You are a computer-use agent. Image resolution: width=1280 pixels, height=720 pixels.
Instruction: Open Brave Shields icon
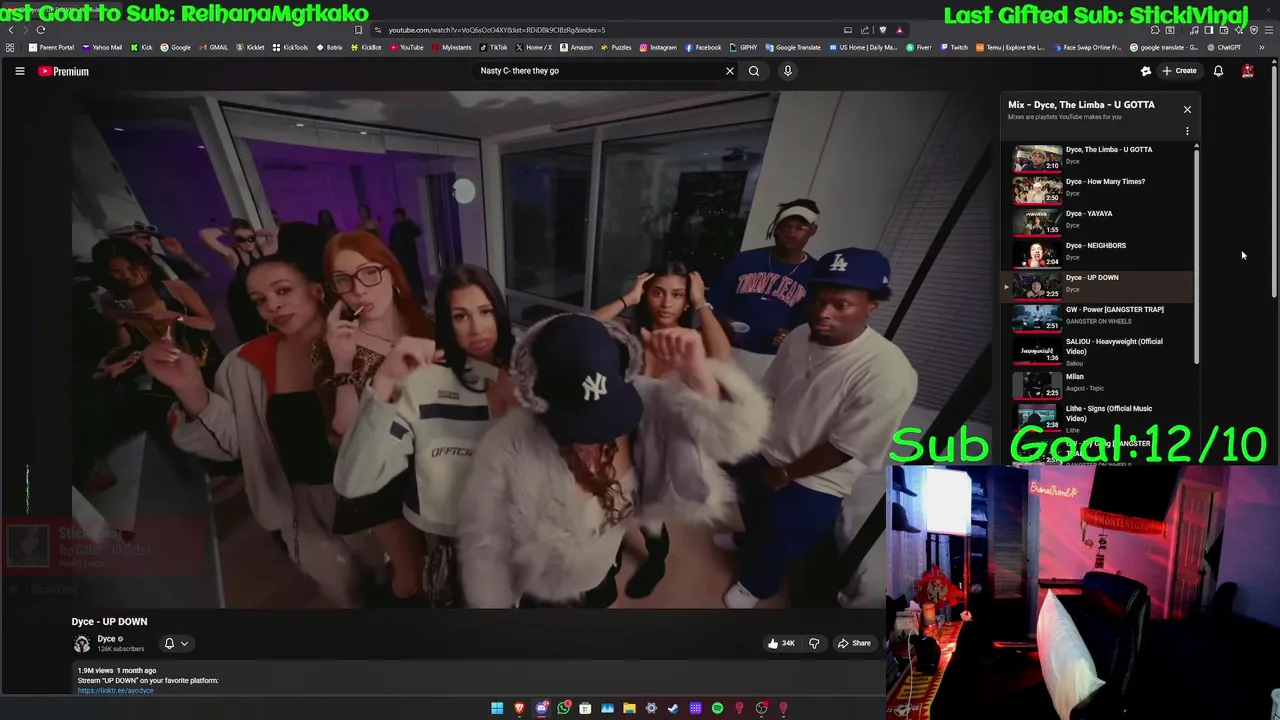tap(882, 30)
